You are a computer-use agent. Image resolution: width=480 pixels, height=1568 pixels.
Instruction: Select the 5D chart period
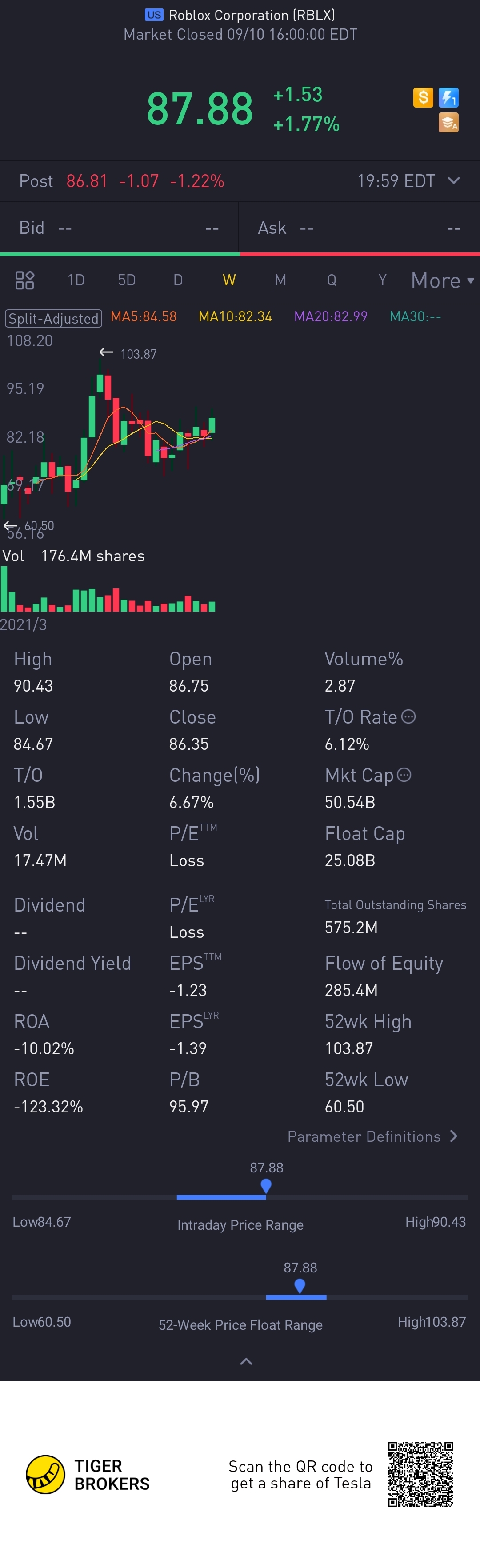(127, 280)
